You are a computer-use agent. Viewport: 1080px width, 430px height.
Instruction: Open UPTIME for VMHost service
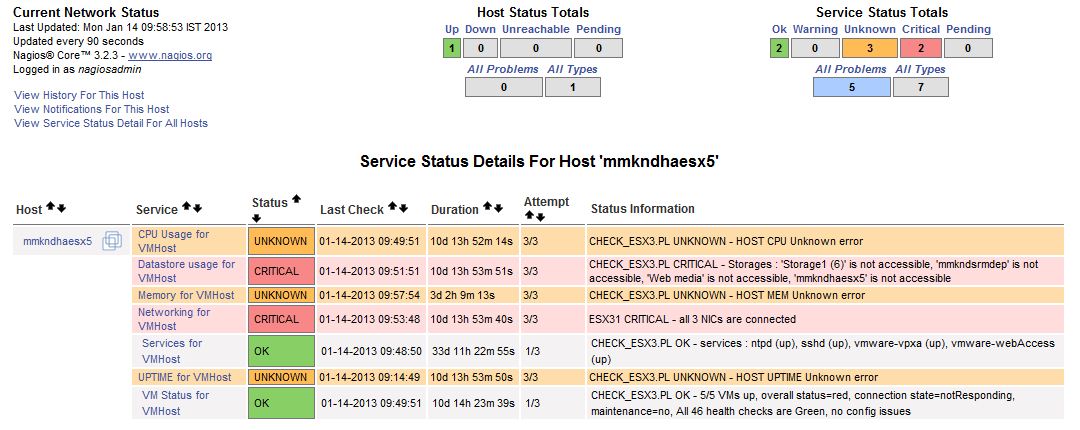[184, 377]
